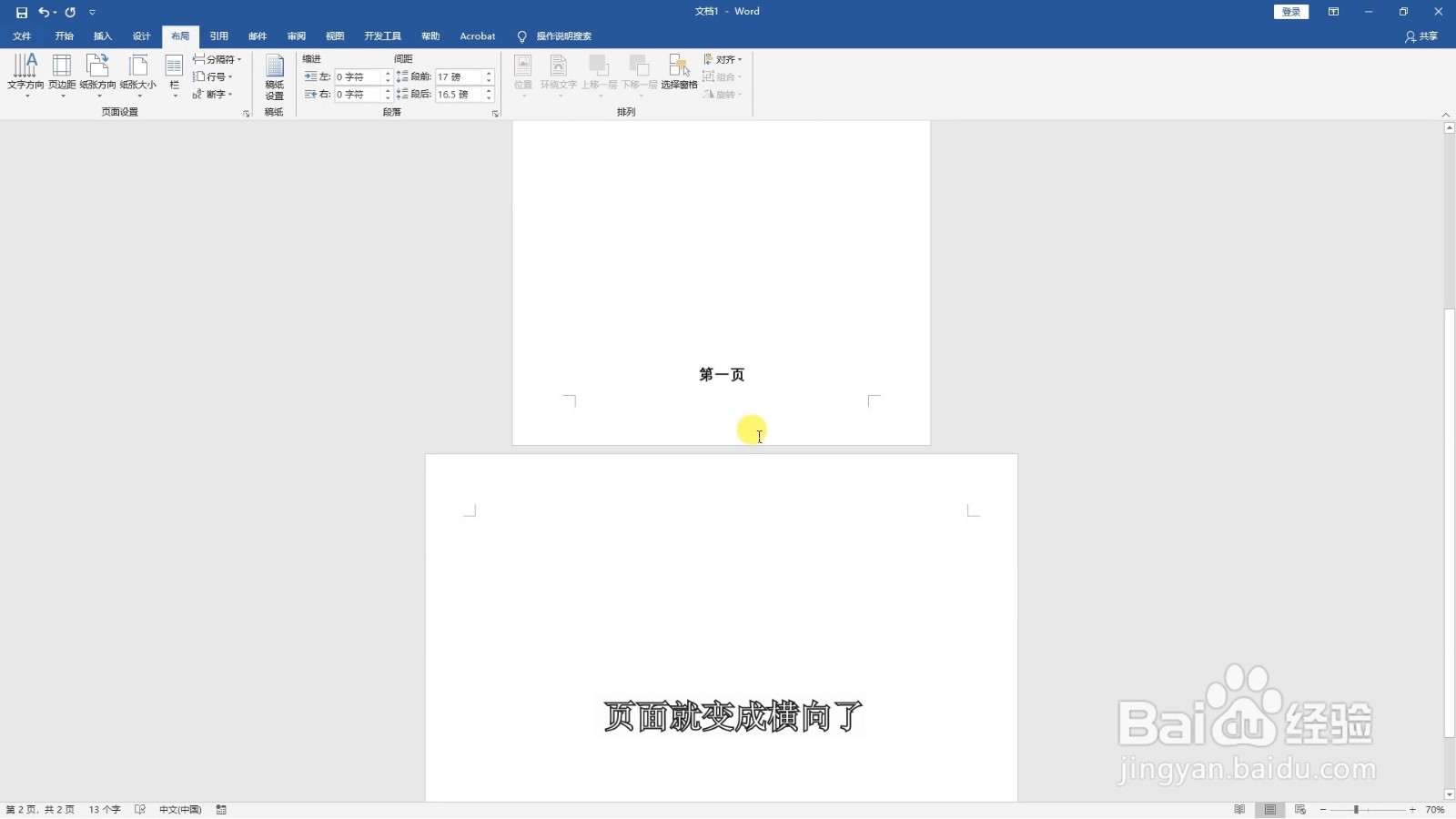Switch to the Insert (插入) tab
1456x819 pixels.
[103, 36]
